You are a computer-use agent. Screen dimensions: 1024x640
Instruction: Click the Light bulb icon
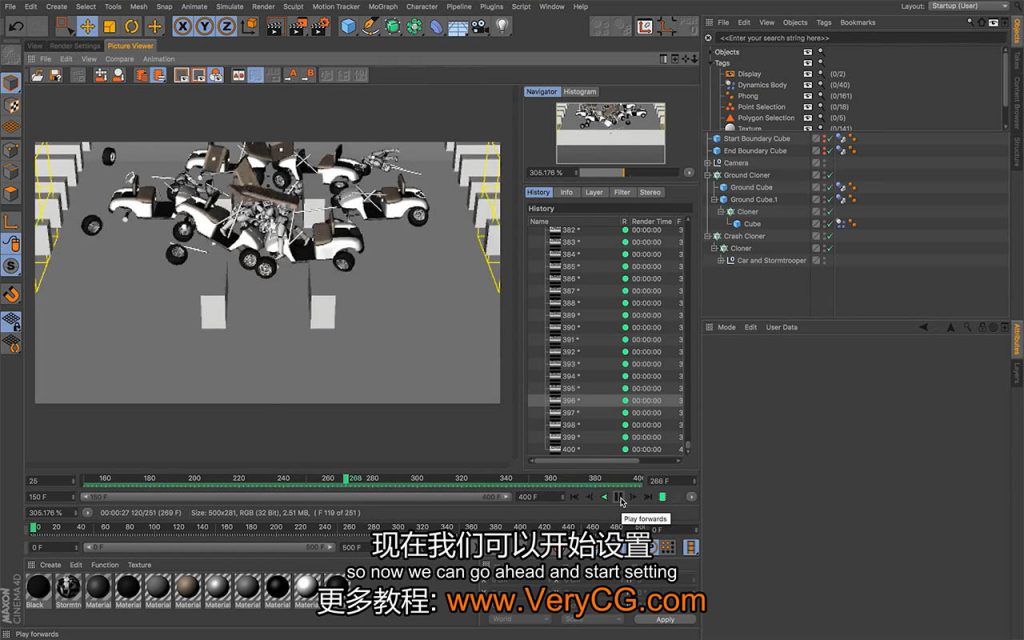point(502,27)
